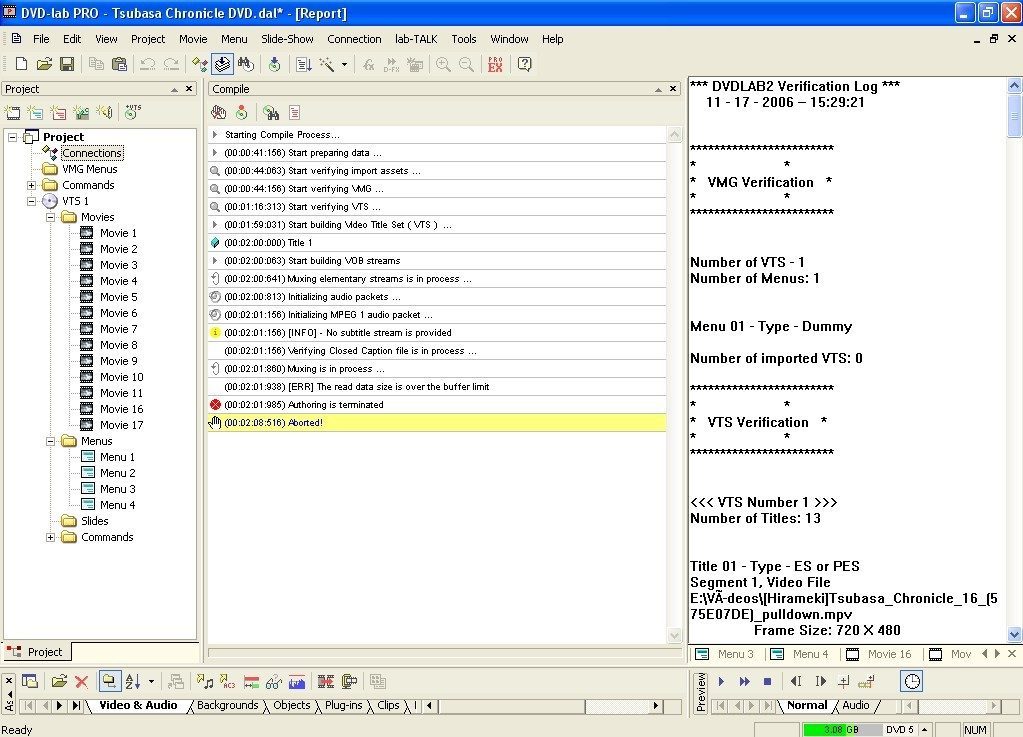Expand the upper Commands folder
Viewport: 1023px width, 737px height.
(31, 185)
